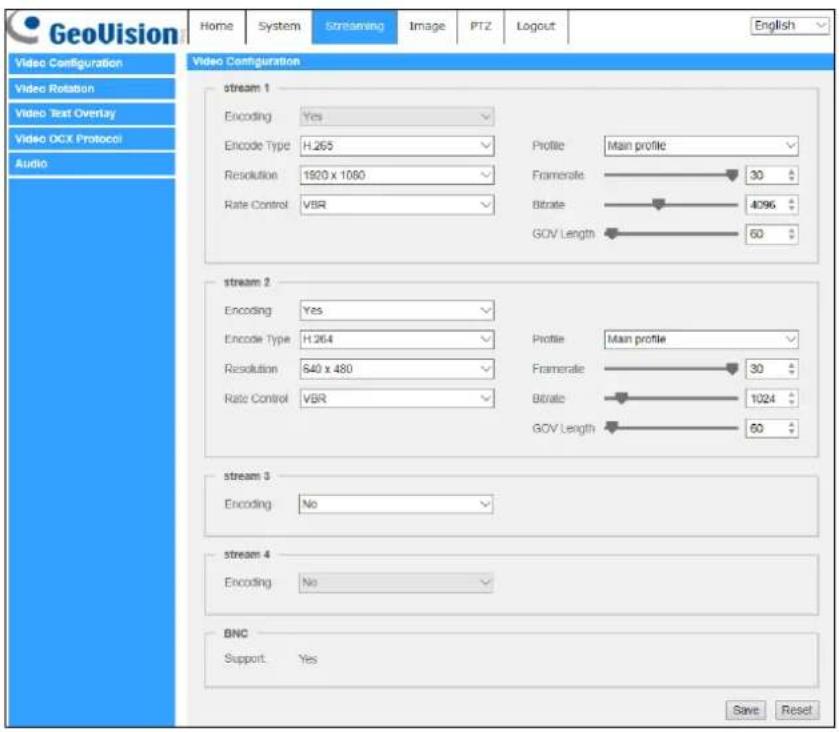Open Audio settings in sidebar
Screen dimensions: 839x732
click(x=91, y=164)
